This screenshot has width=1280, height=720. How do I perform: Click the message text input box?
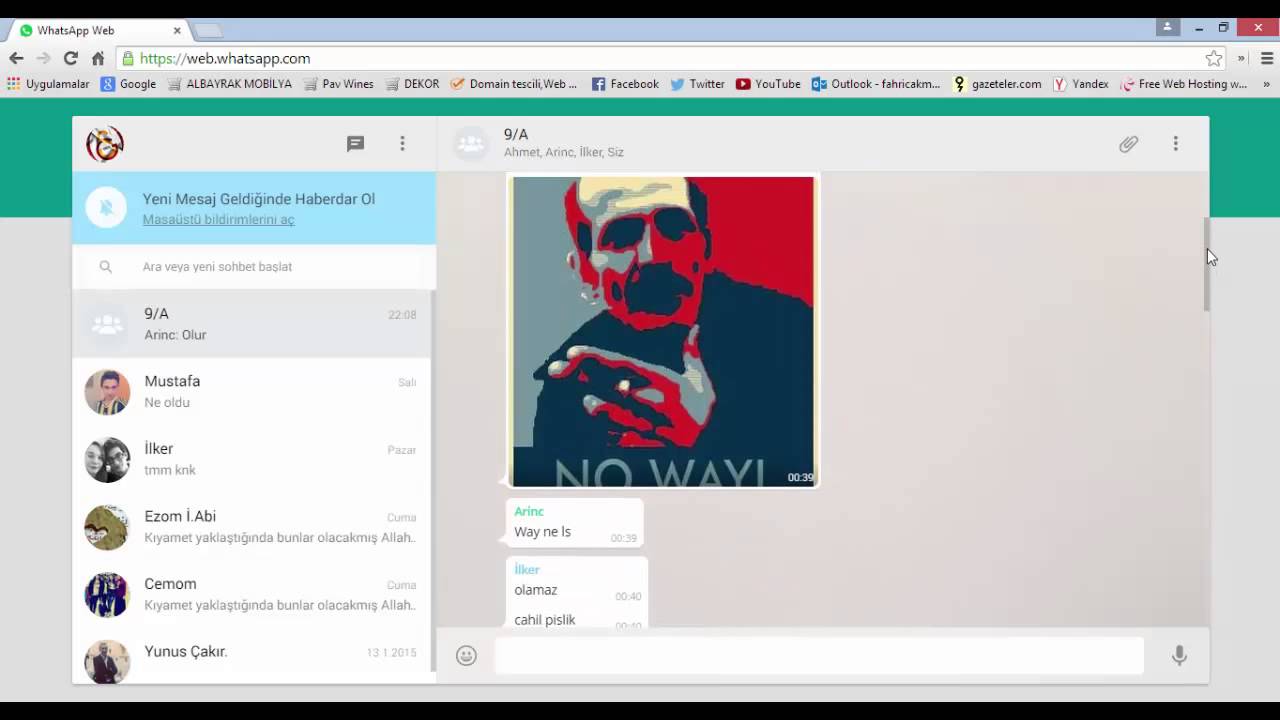coord(819,656)
